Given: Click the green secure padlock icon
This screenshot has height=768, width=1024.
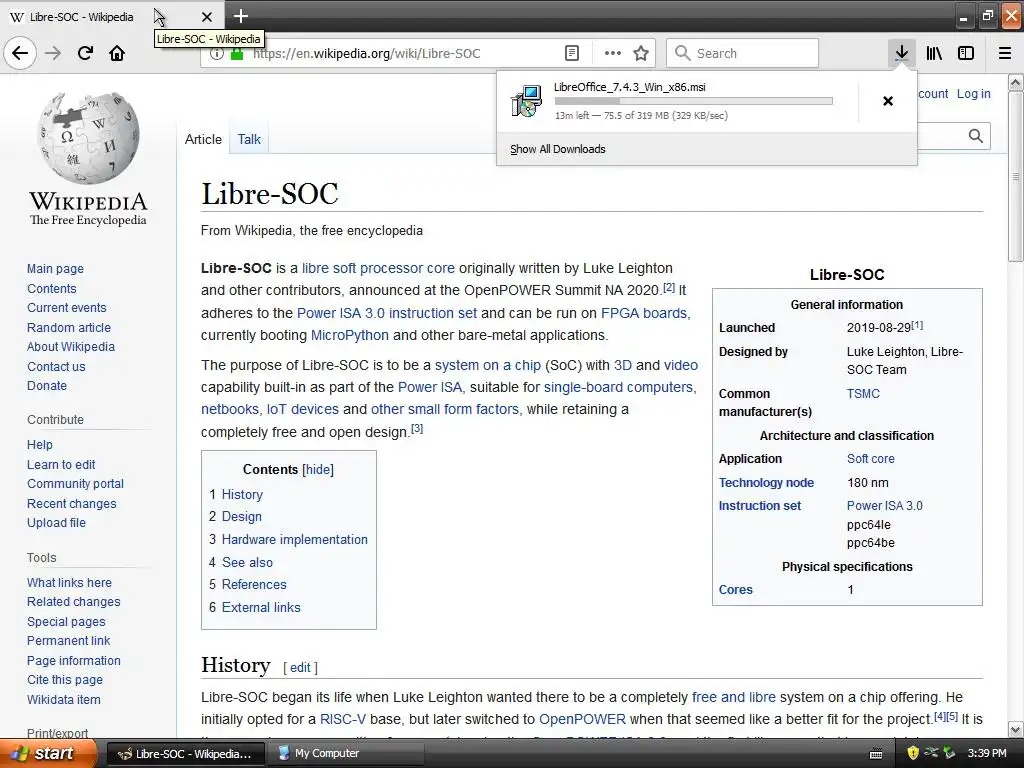Looking at the screenshot, I should coord(237,54).
